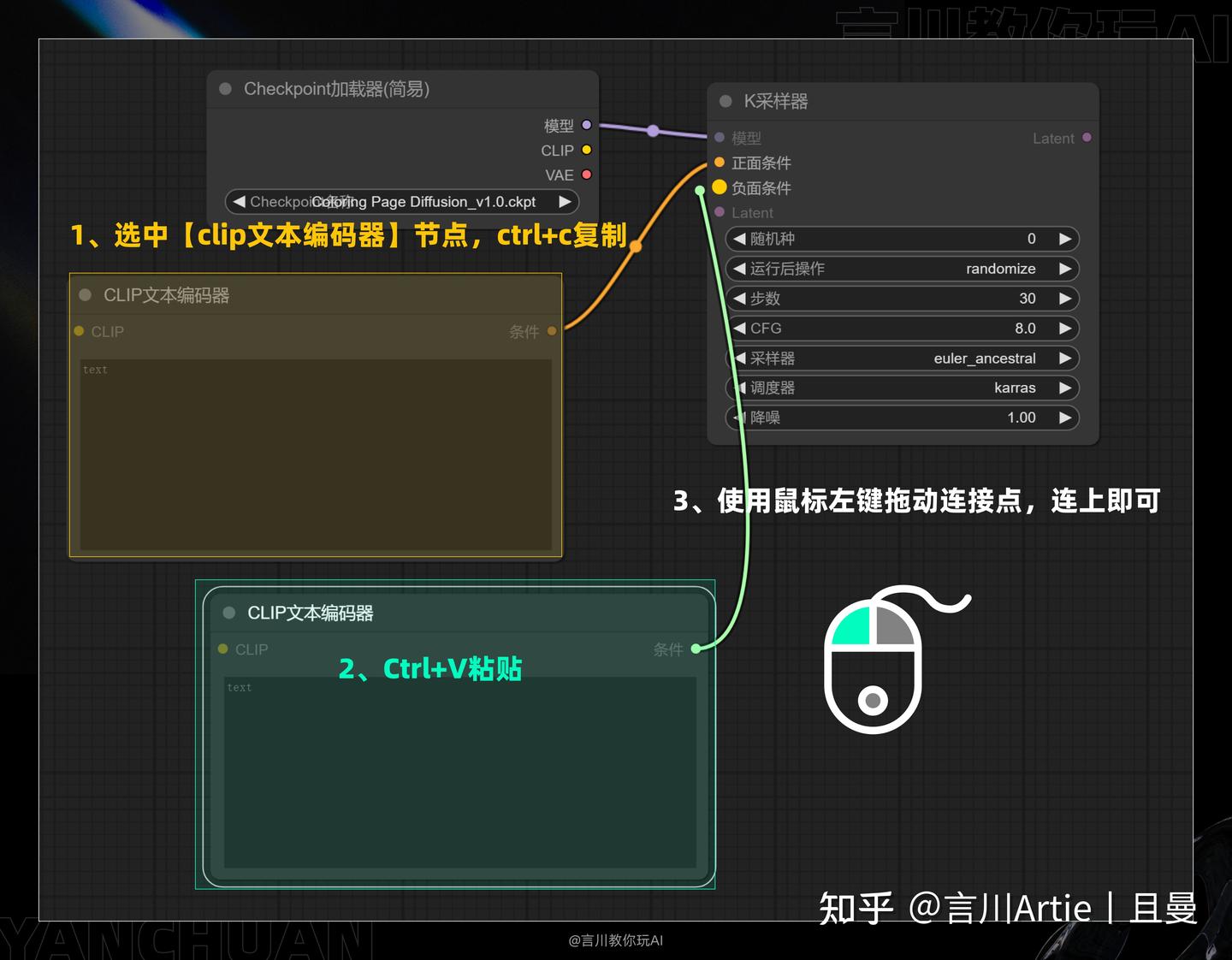Select the previous 采样器 option with its left arrow

pyautogui.click(x=739, y=359)
